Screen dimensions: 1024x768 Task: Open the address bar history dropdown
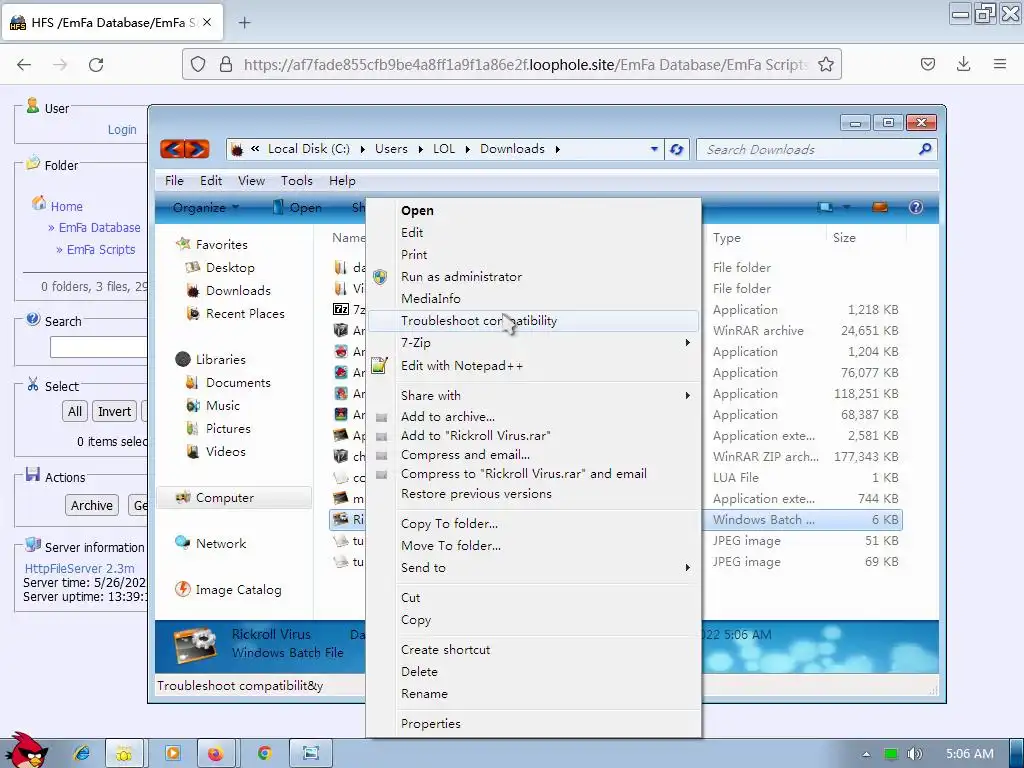click(x=654, y=149)
